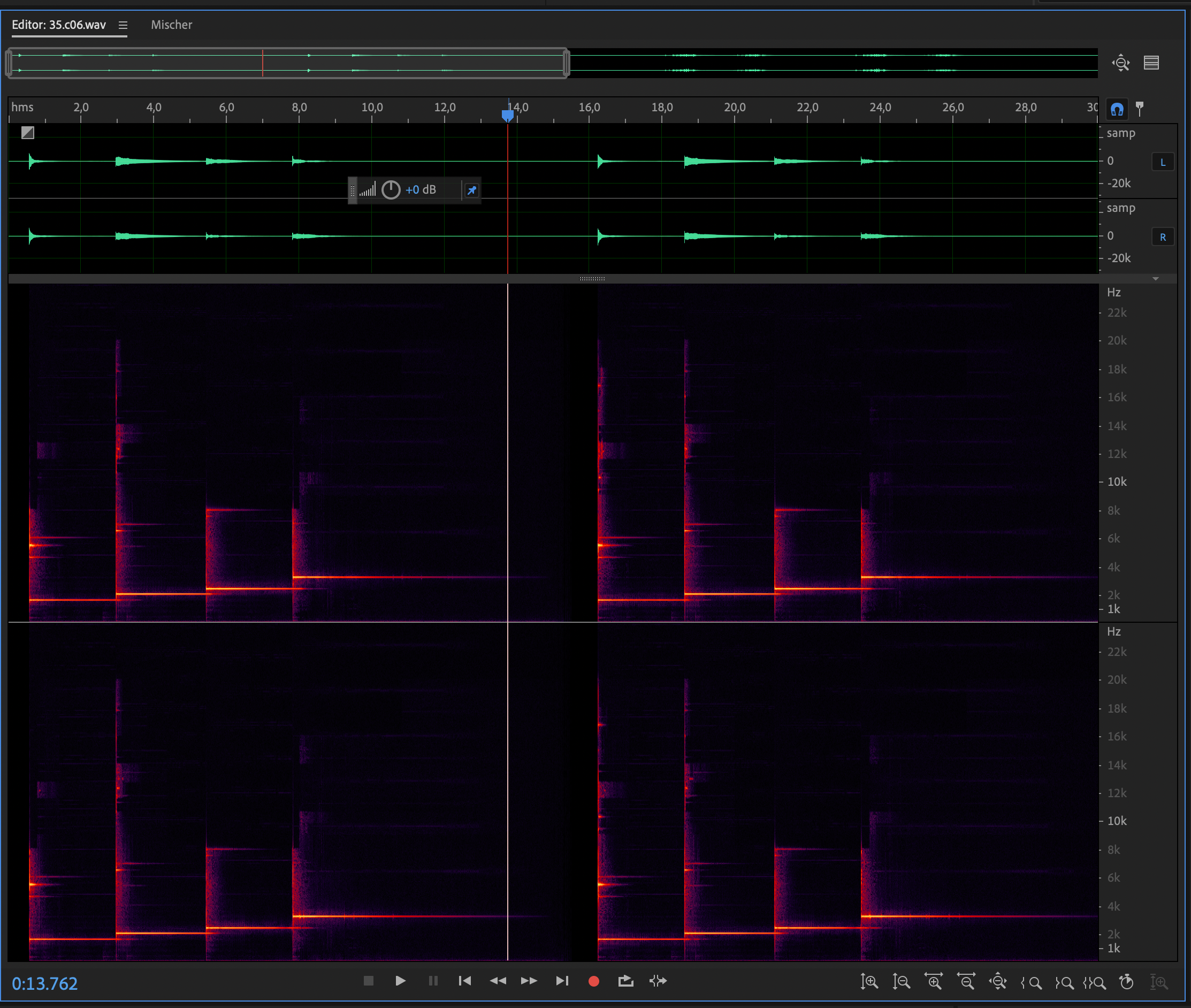Toggle the right channel R button

pyautogui.click(x=1163, y=237)
